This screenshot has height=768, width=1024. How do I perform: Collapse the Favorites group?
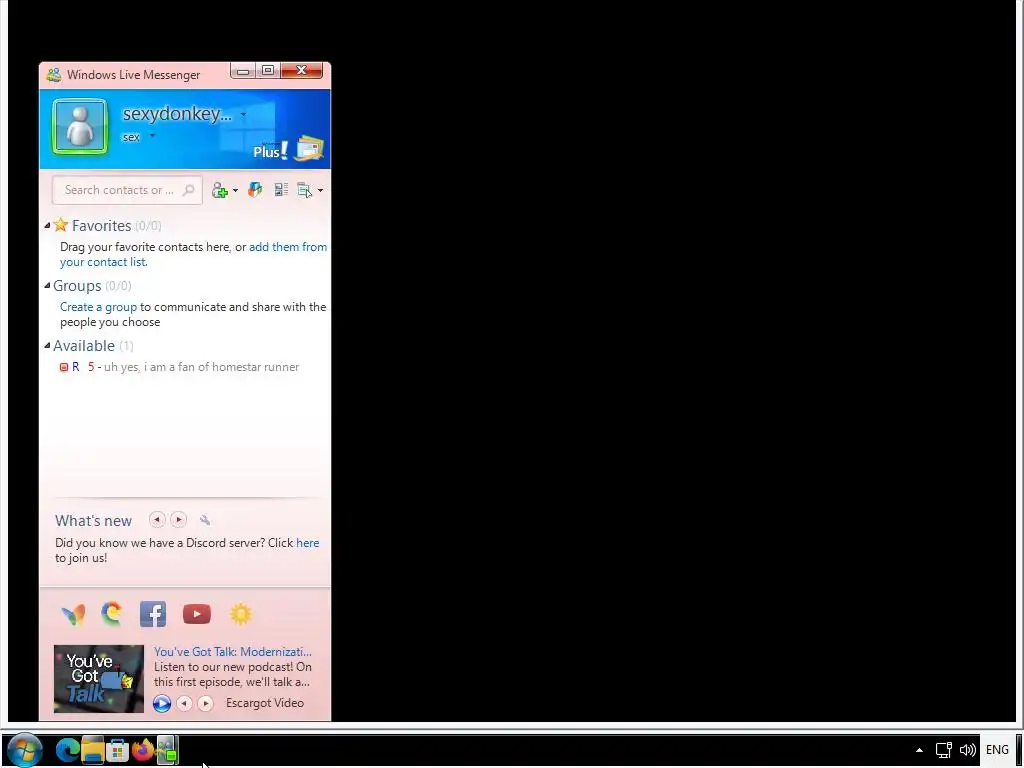pos(47,225)
